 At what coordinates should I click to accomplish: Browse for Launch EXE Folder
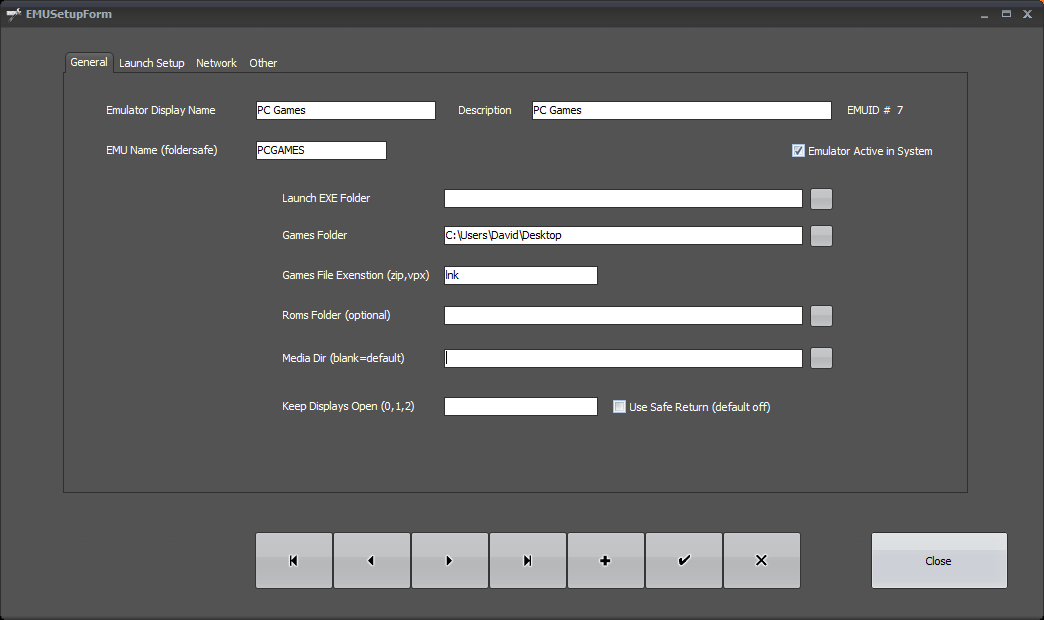[821, 198]
